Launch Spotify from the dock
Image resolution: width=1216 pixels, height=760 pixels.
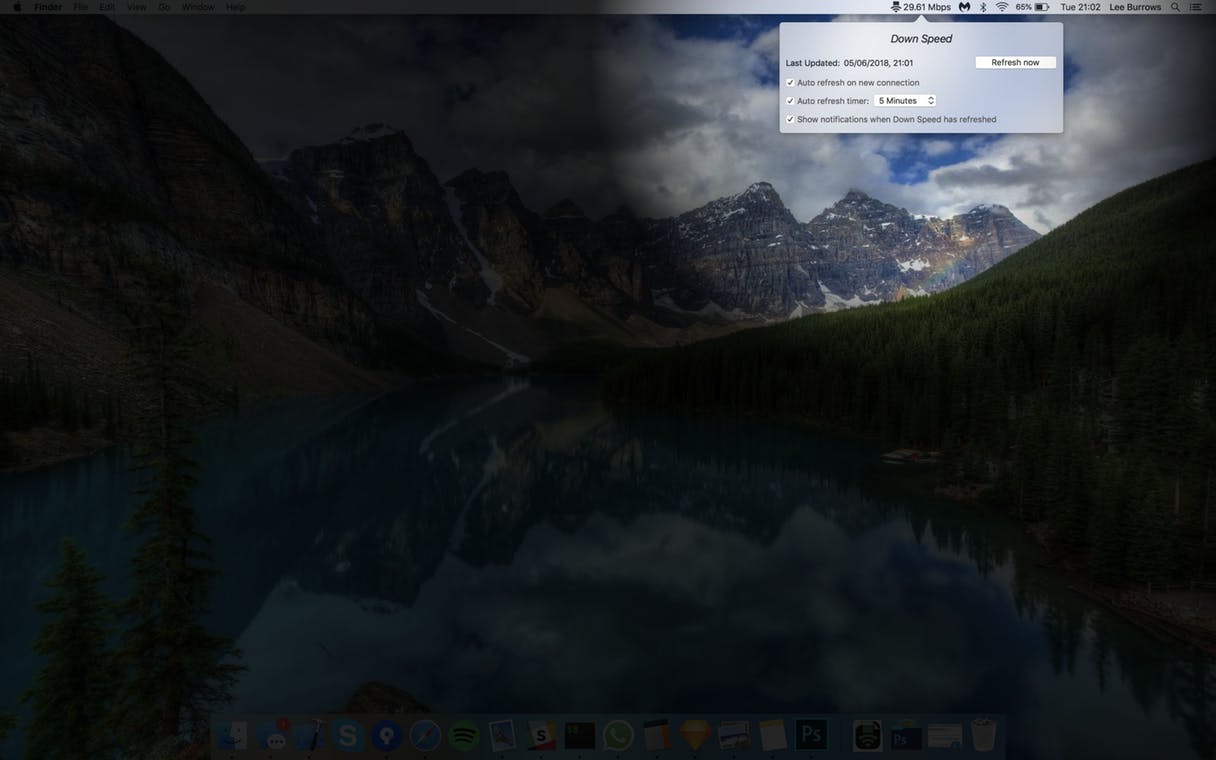(463, 736)
